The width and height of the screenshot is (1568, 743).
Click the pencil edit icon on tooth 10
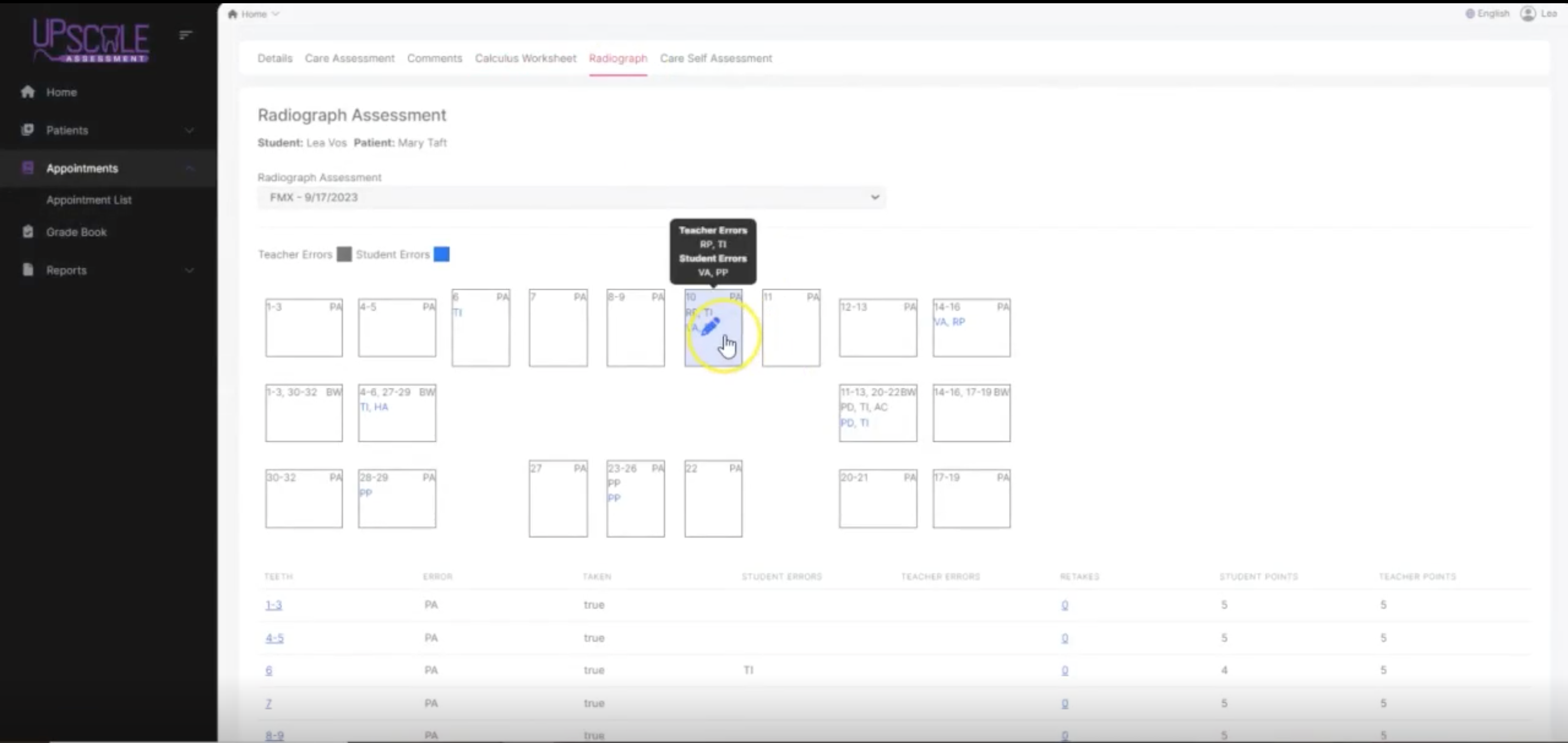(x=710, y=326)
